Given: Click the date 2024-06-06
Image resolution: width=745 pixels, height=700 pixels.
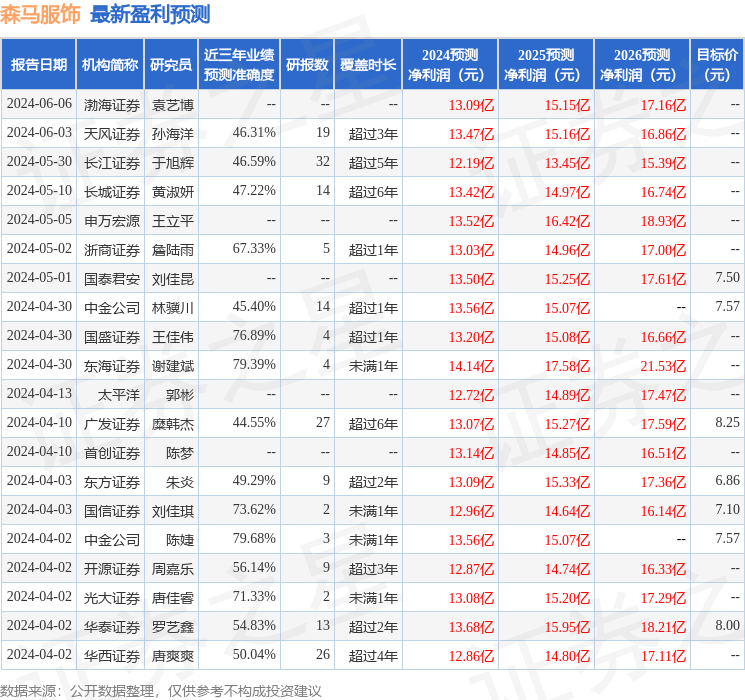Looking at the screenshot, I should click(39, 104).
